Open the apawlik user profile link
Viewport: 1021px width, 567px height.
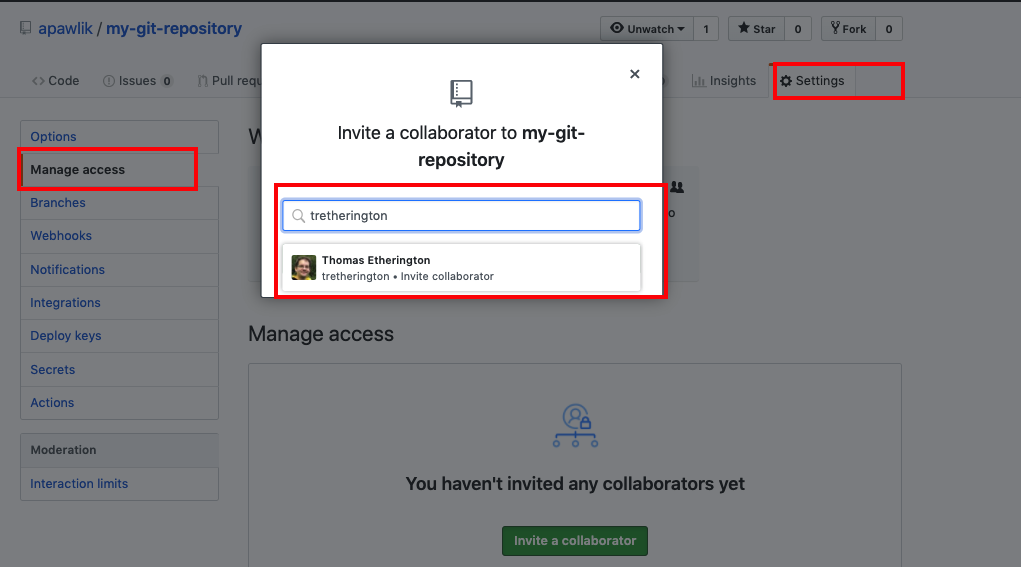[x=65, y=29]
